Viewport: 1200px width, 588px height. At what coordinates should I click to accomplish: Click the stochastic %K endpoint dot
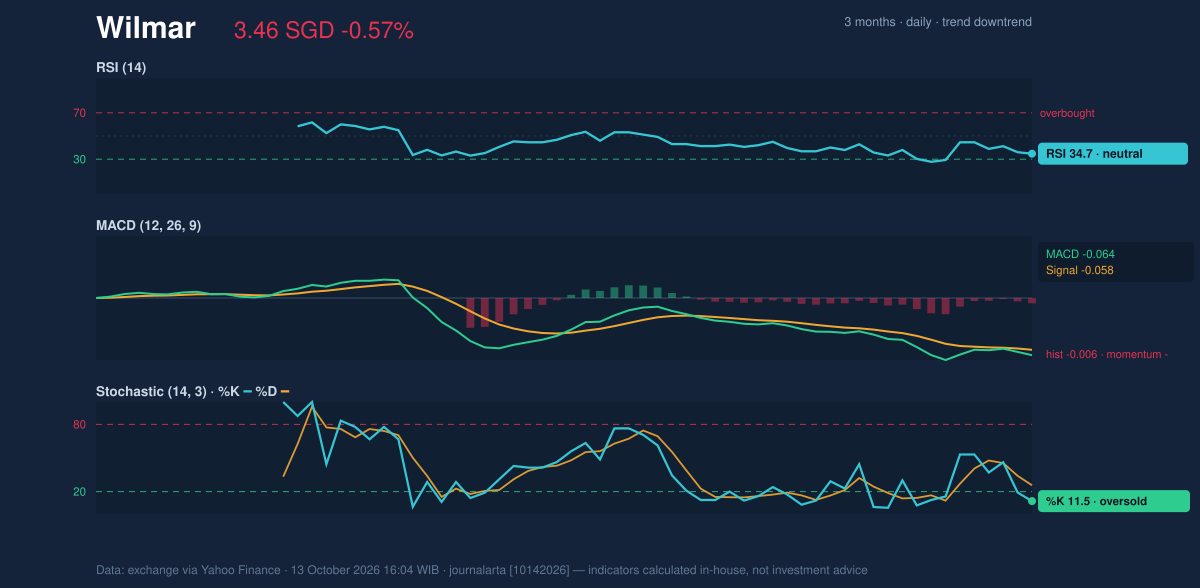(x=1032, y=501)
